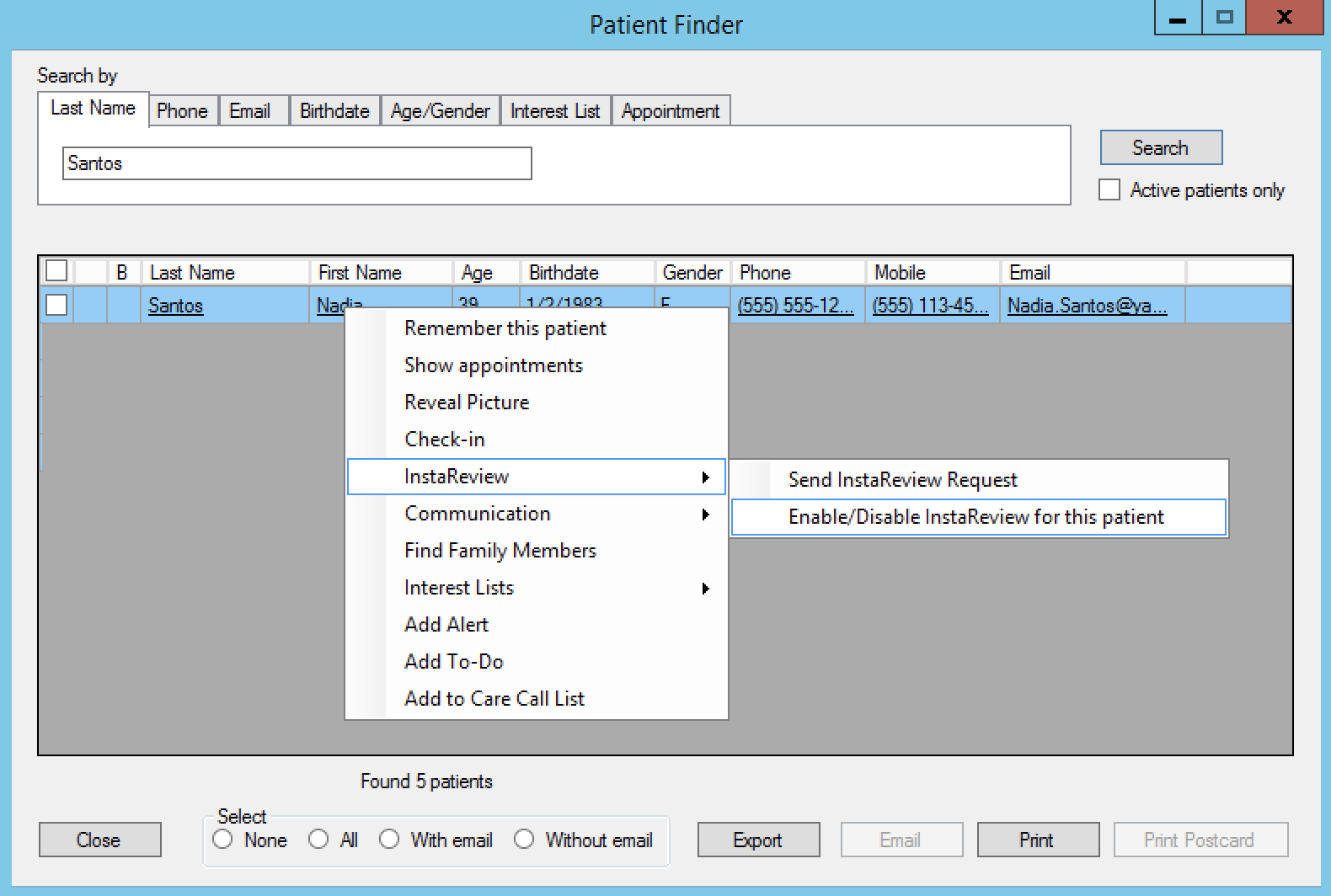The height and width of the screenshot is (896, 1331).
Task: Choose Find Family Members
Action: [x=537, y=551]
